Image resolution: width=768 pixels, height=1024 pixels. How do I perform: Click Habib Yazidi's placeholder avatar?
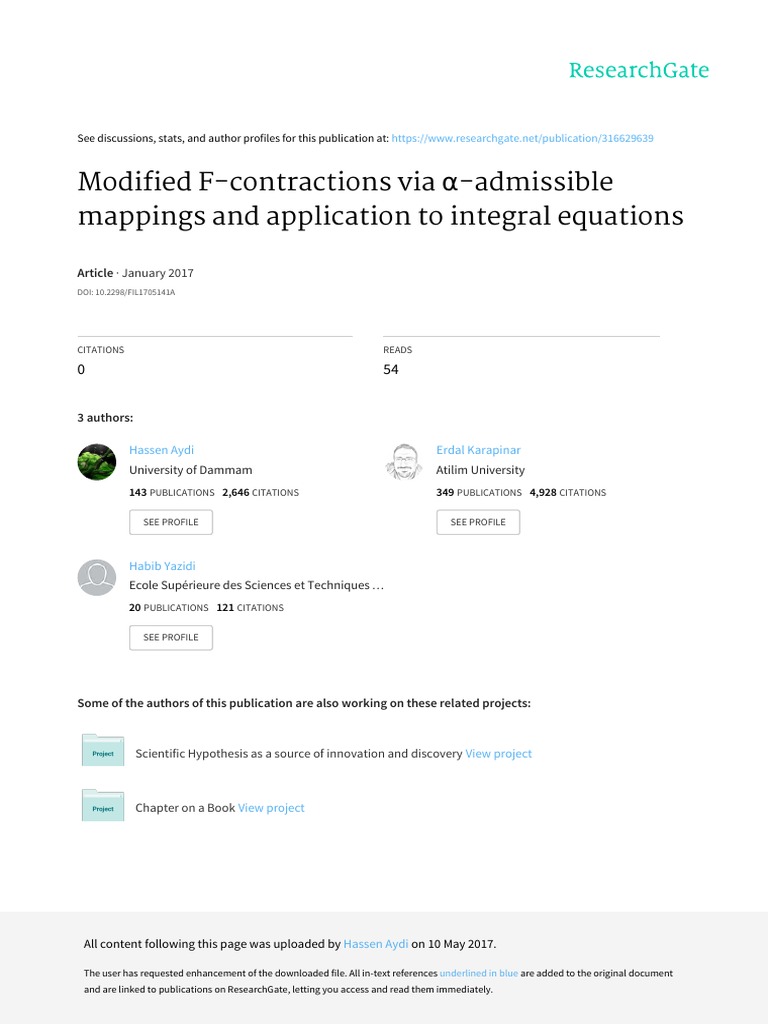(96, 577)
